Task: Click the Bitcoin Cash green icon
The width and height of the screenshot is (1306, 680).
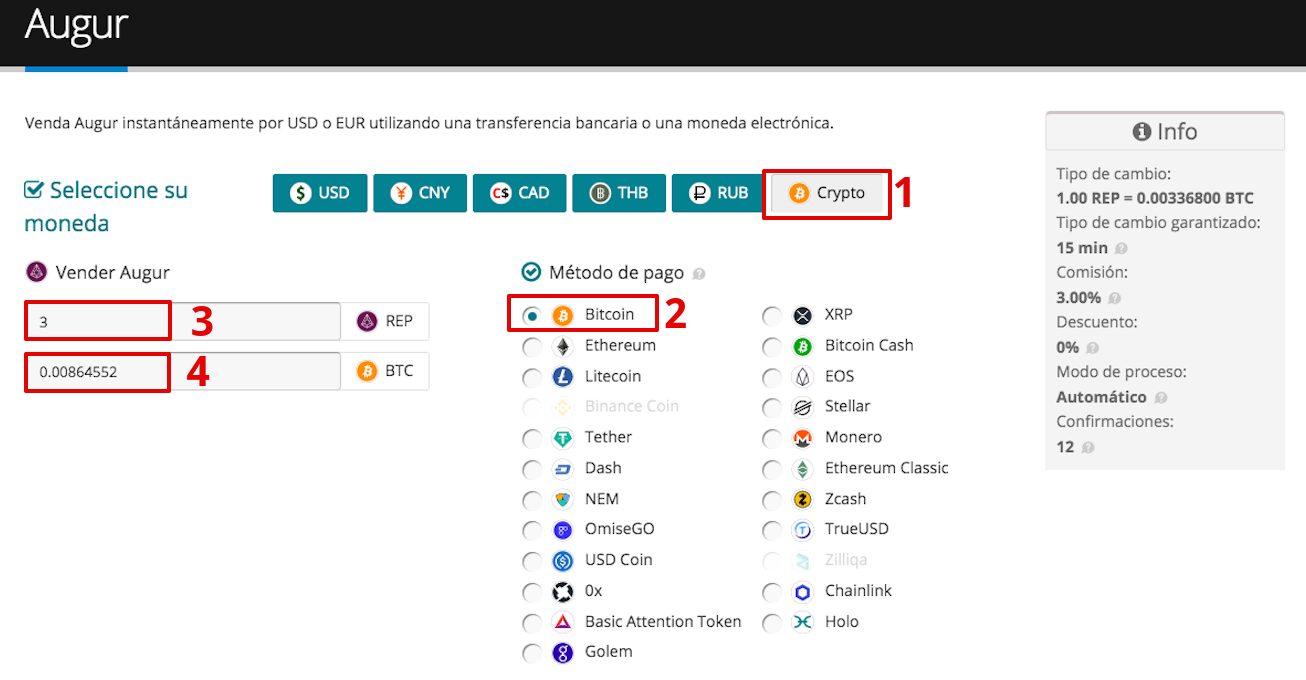Action: point(803,346)
